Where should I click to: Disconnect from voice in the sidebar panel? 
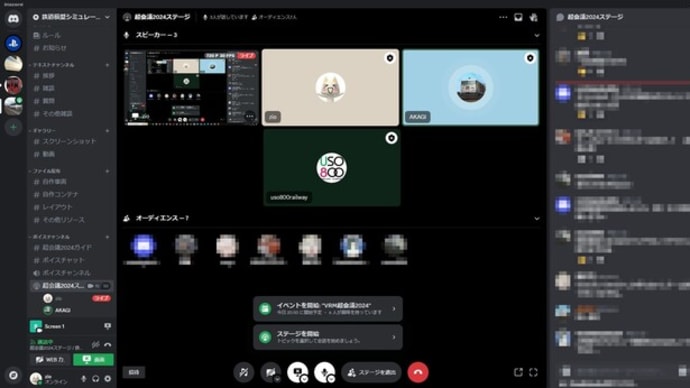click(108, 344)
